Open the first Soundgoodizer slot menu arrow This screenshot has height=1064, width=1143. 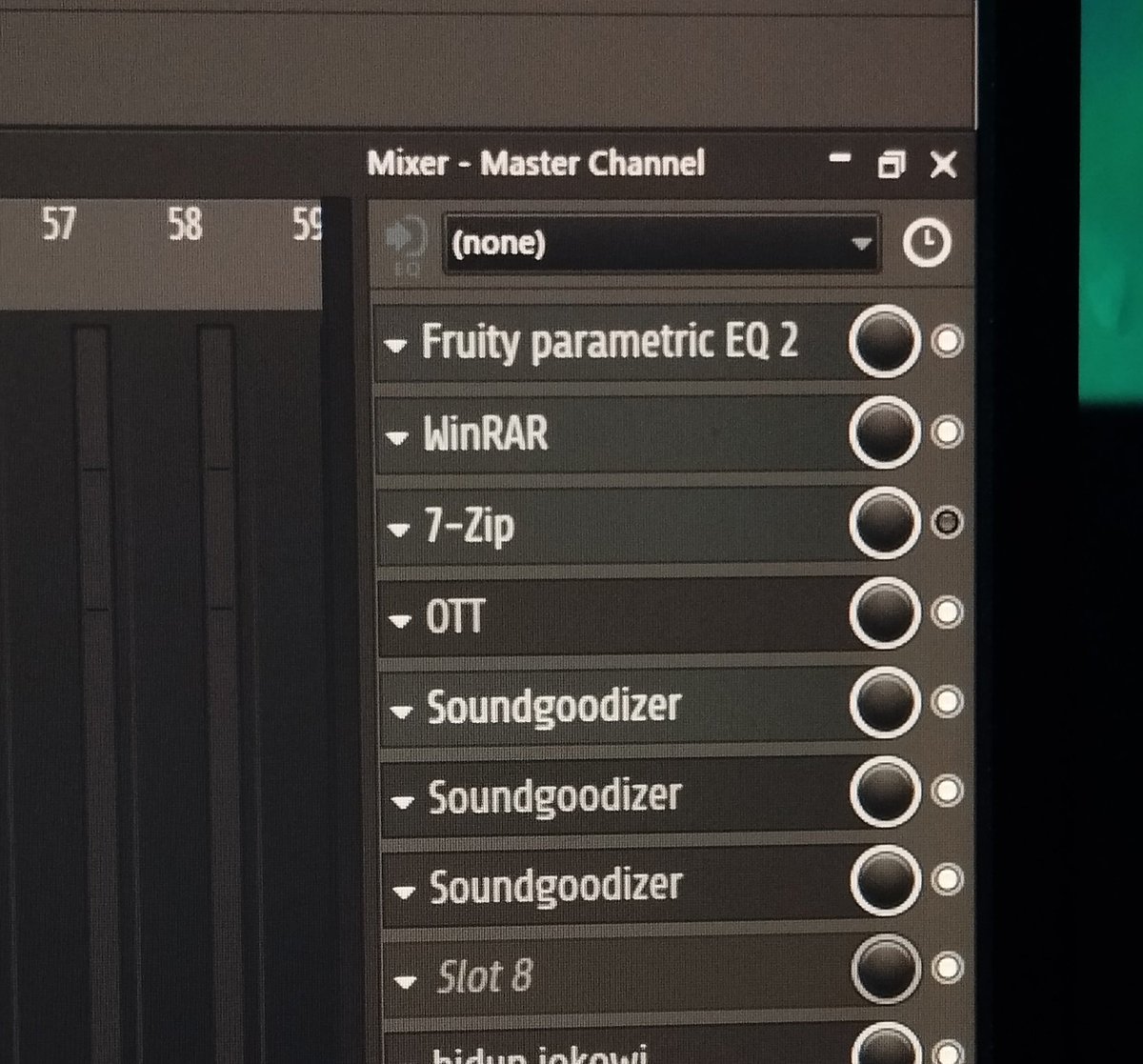point(401,712)
